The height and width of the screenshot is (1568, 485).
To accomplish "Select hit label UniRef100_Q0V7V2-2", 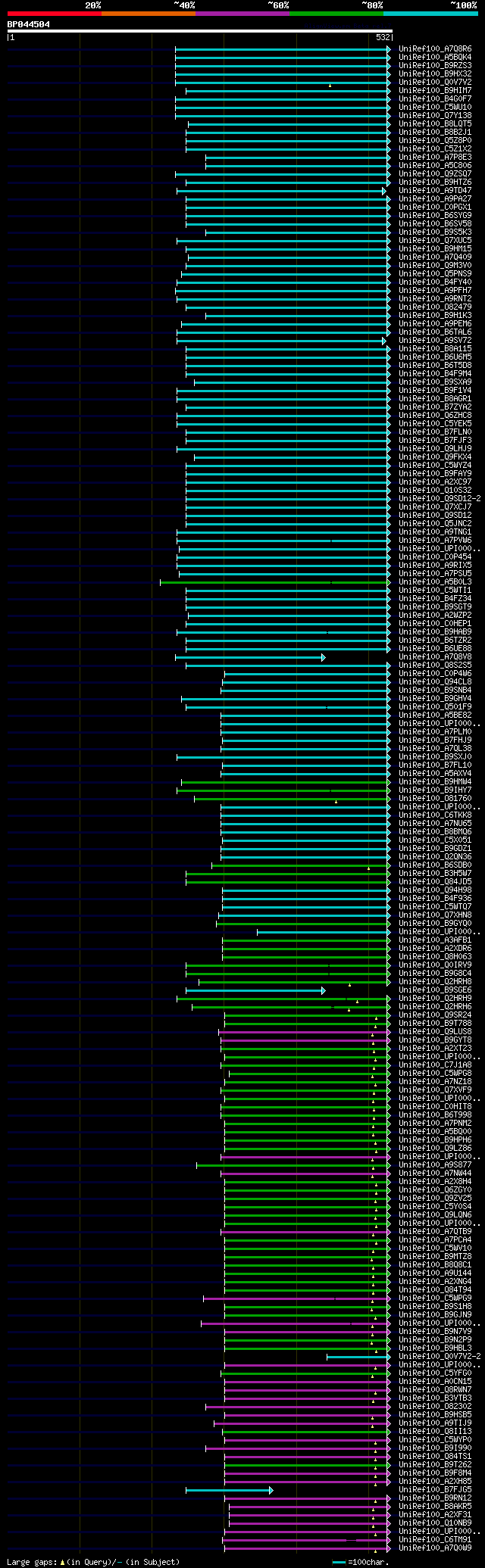I will coord(440,1356).
